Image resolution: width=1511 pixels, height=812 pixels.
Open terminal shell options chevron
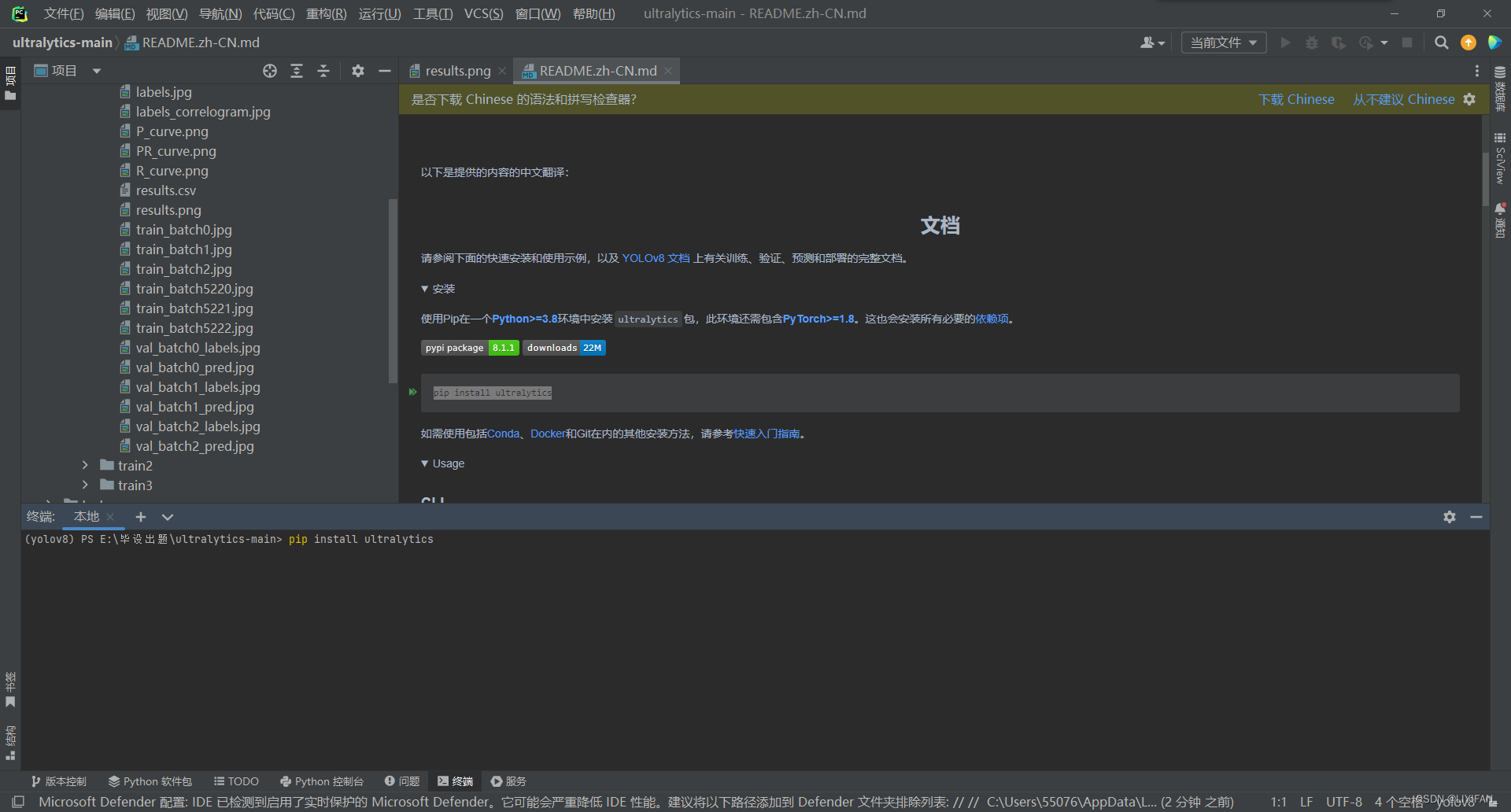pyautogui.click(x=168, y=517)
